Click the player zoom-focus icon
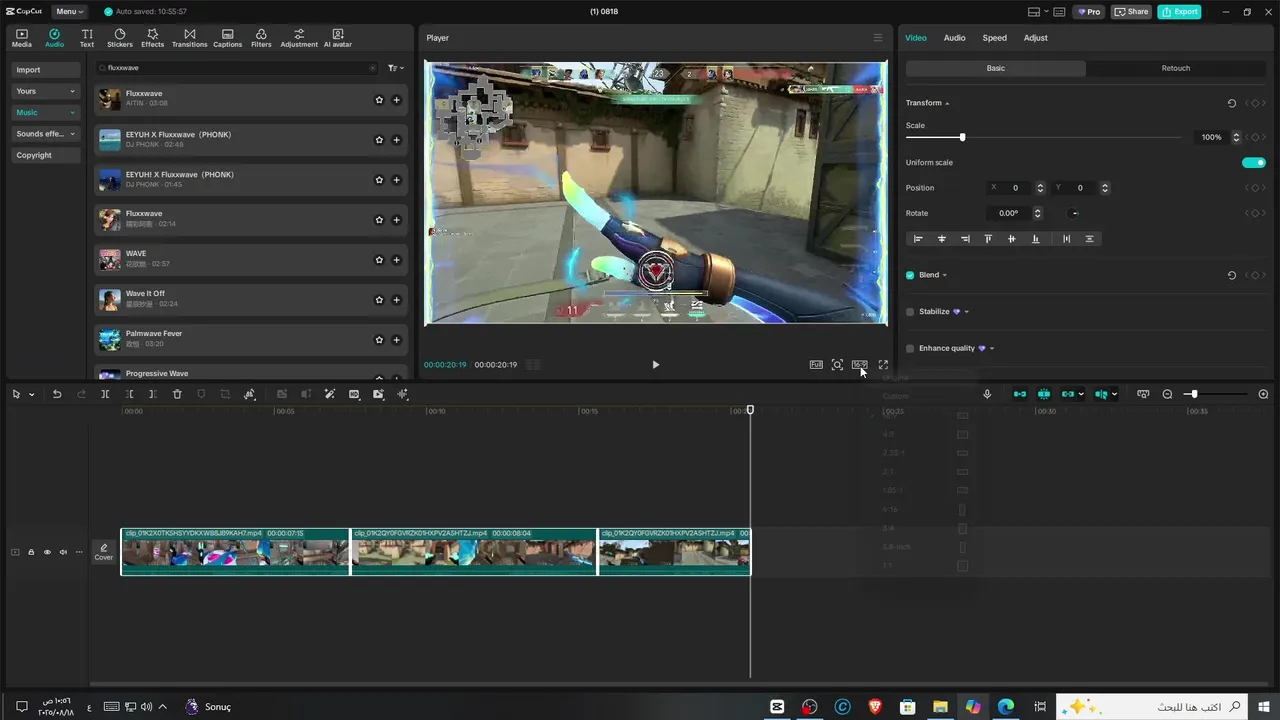The image size is (1280, 720). click(x=837, y=365)
